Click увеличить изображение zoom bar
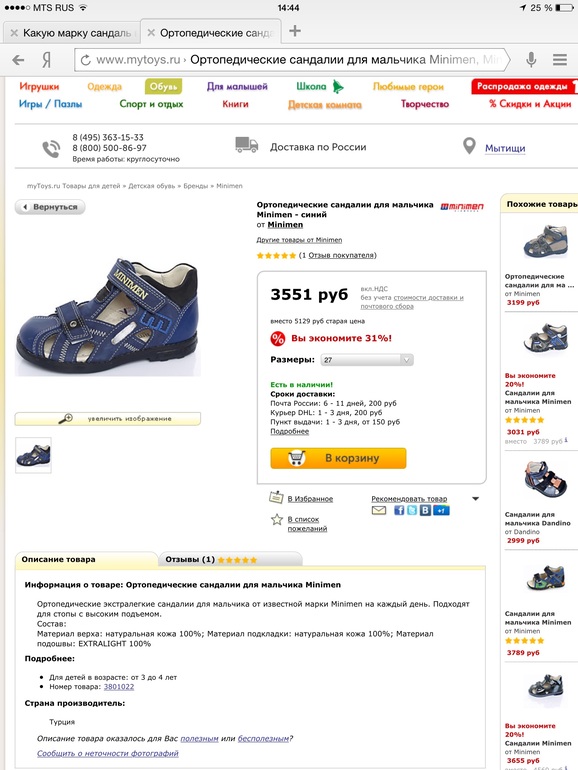This screenshot has height=770, width=578. click(x=108, y=419)
